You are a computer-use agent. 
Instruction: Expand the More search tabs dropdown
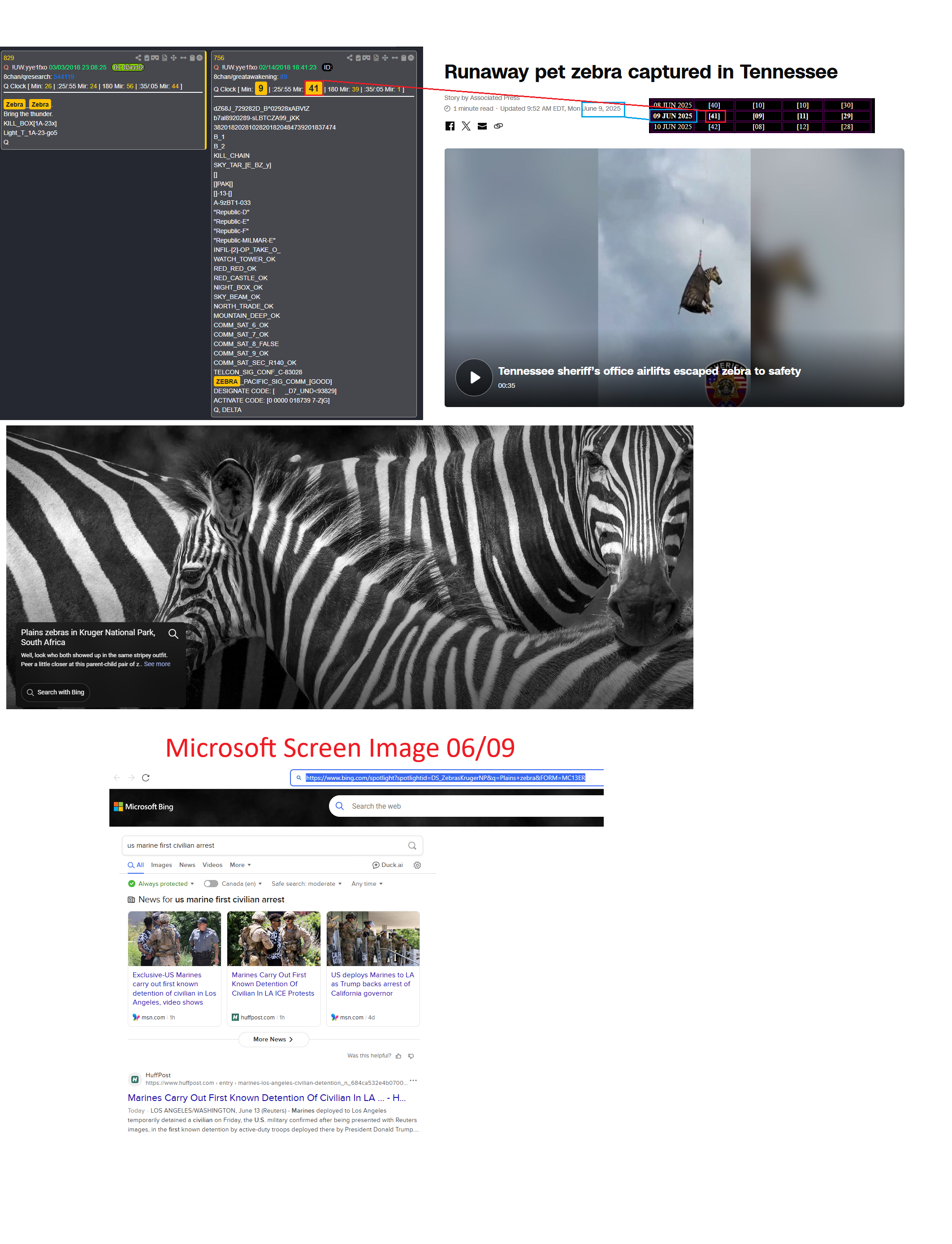(240, 865)
